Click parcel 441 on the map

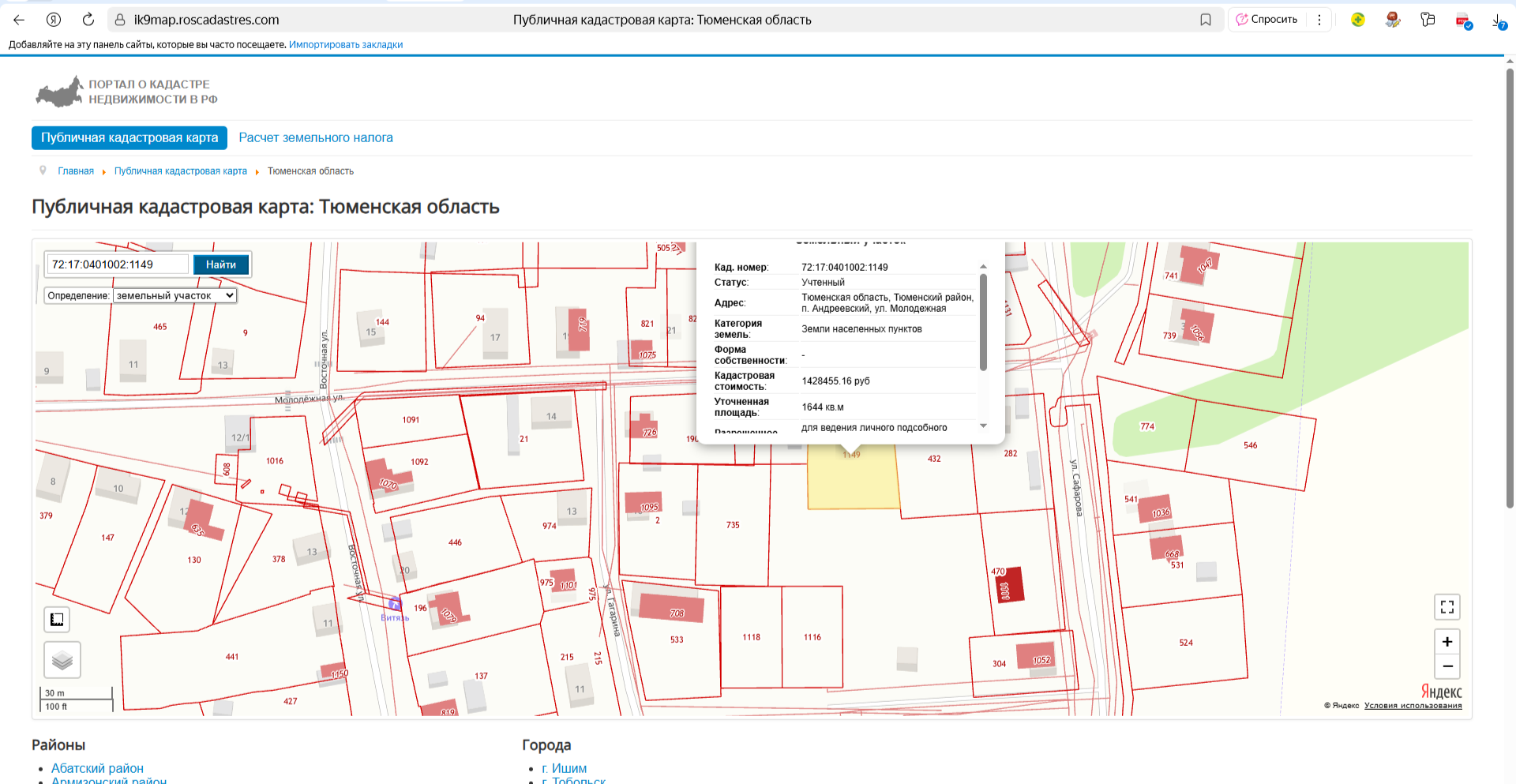pos(232,657)
